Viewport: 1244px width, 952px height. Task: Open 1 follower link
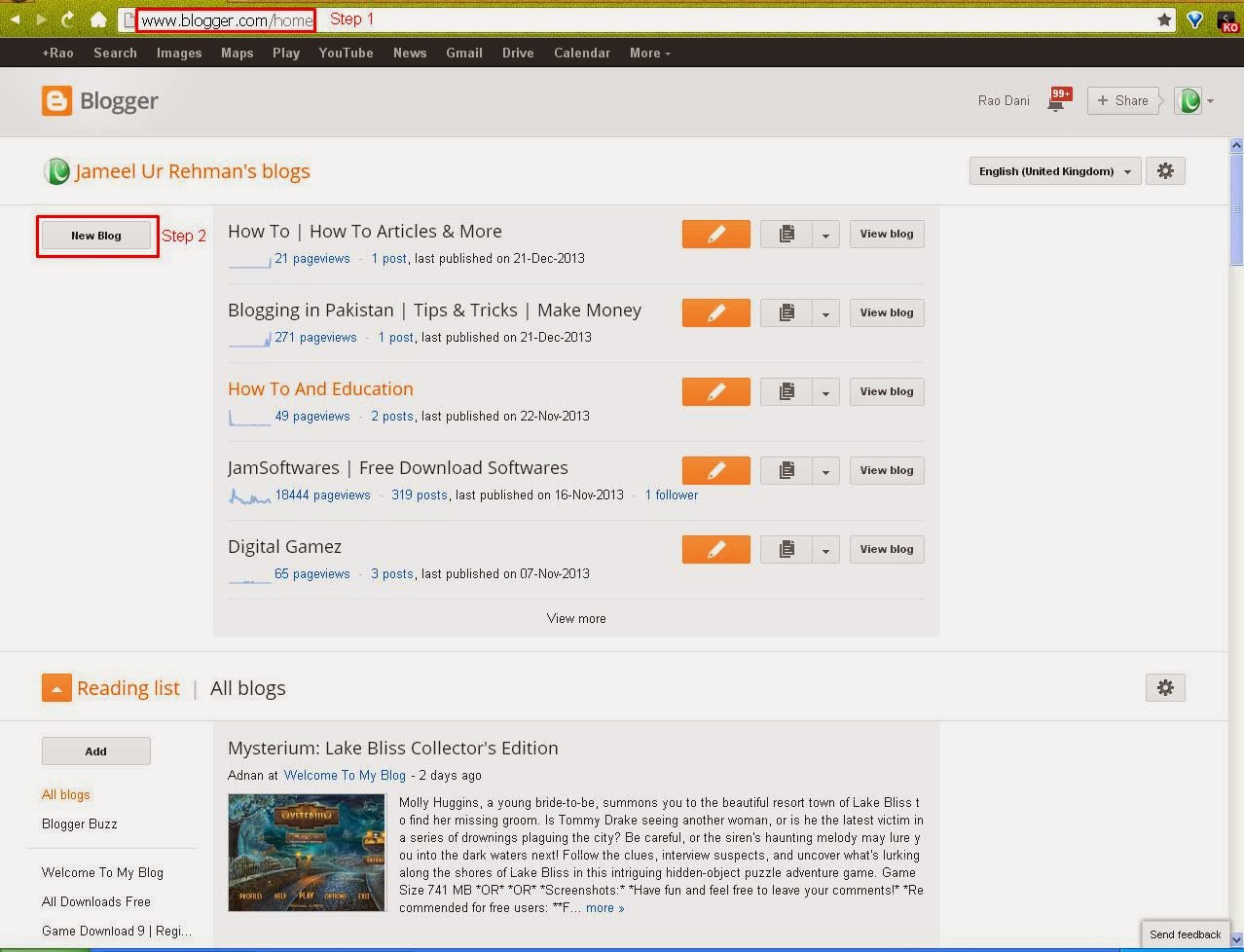(x=672, y=494)
